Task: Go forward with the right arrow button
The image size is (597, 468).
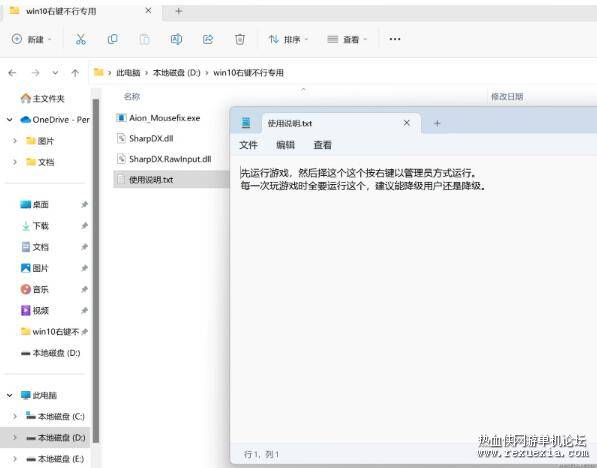Action: pyautogui.click(x=35, y=73)
